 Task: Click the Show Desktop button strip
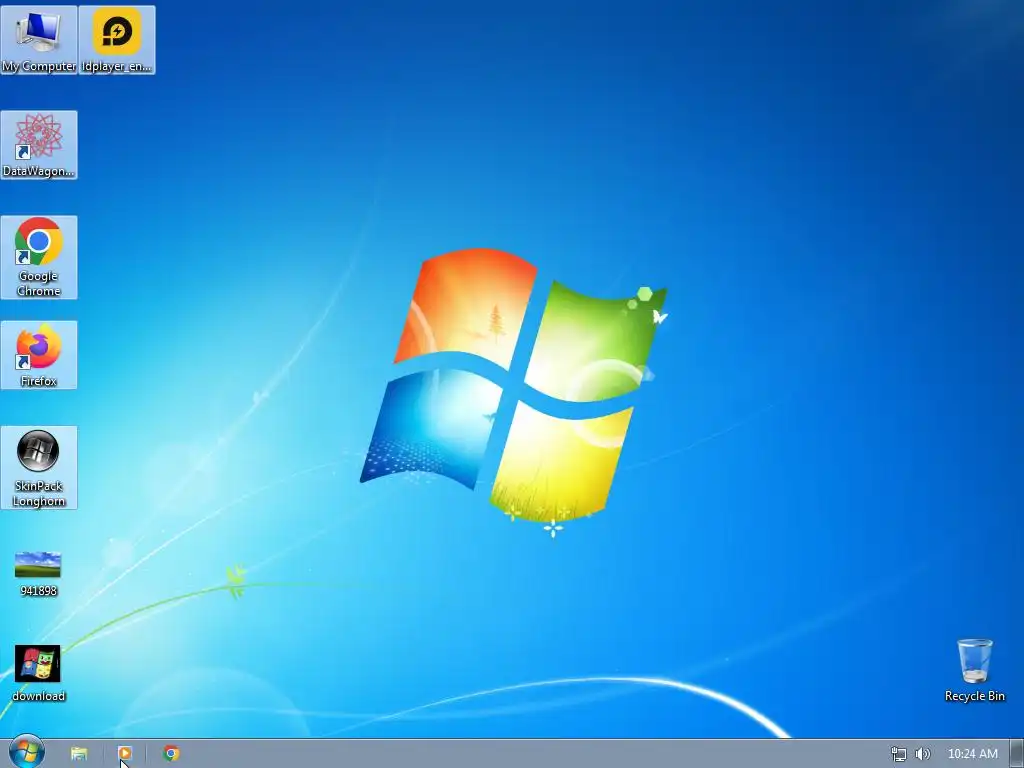(1017, 754)
